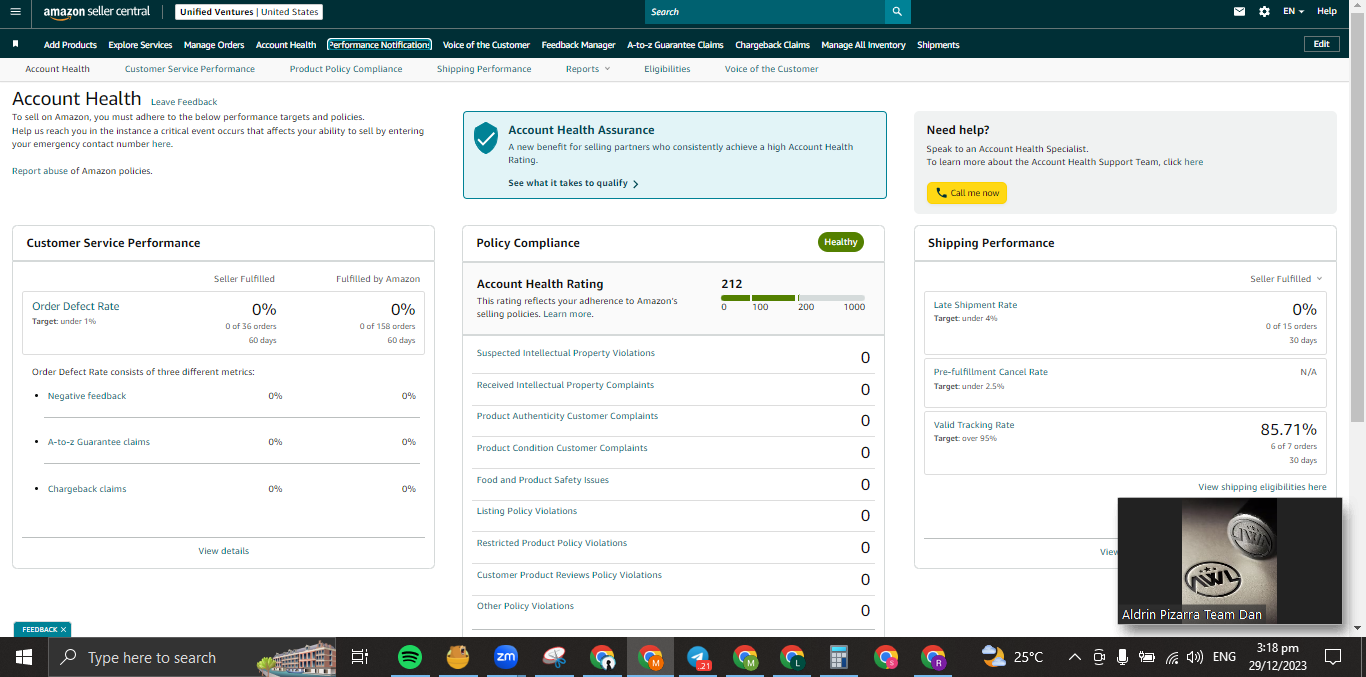
Task: Click the bookmark flag icon before Add Products
Action: coord(15,44)
